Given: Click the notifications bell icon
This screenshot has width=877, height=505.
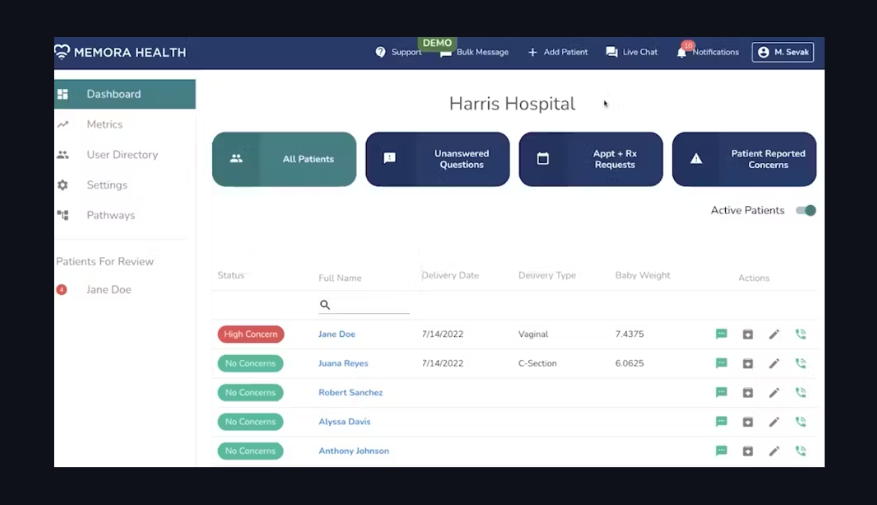Looking at the screenshot, I should pyautogui.click(x=681, y=53).
